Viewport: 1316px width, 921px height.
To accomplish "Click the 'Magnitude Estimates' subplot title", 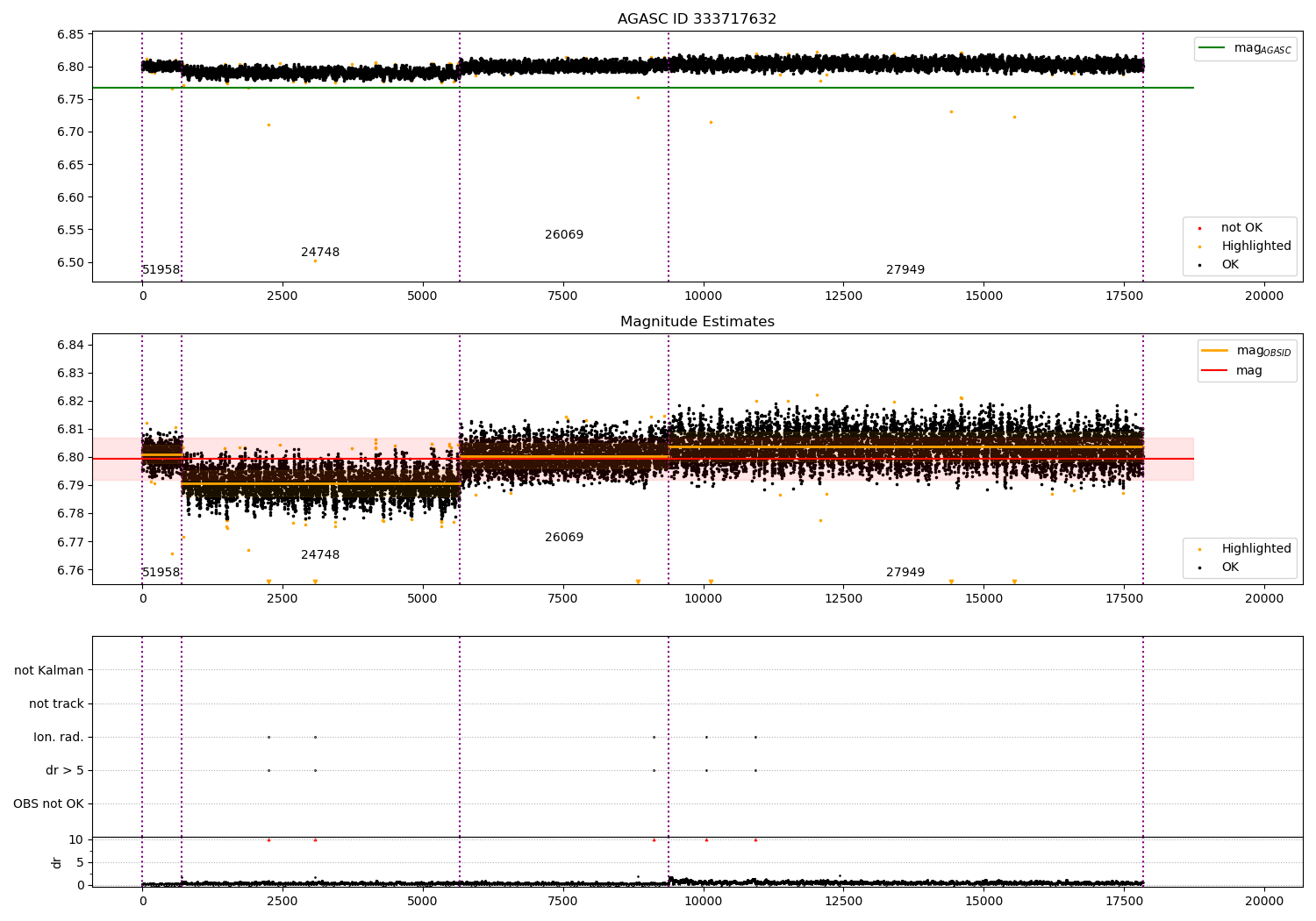I will click(x=697, y=322).
